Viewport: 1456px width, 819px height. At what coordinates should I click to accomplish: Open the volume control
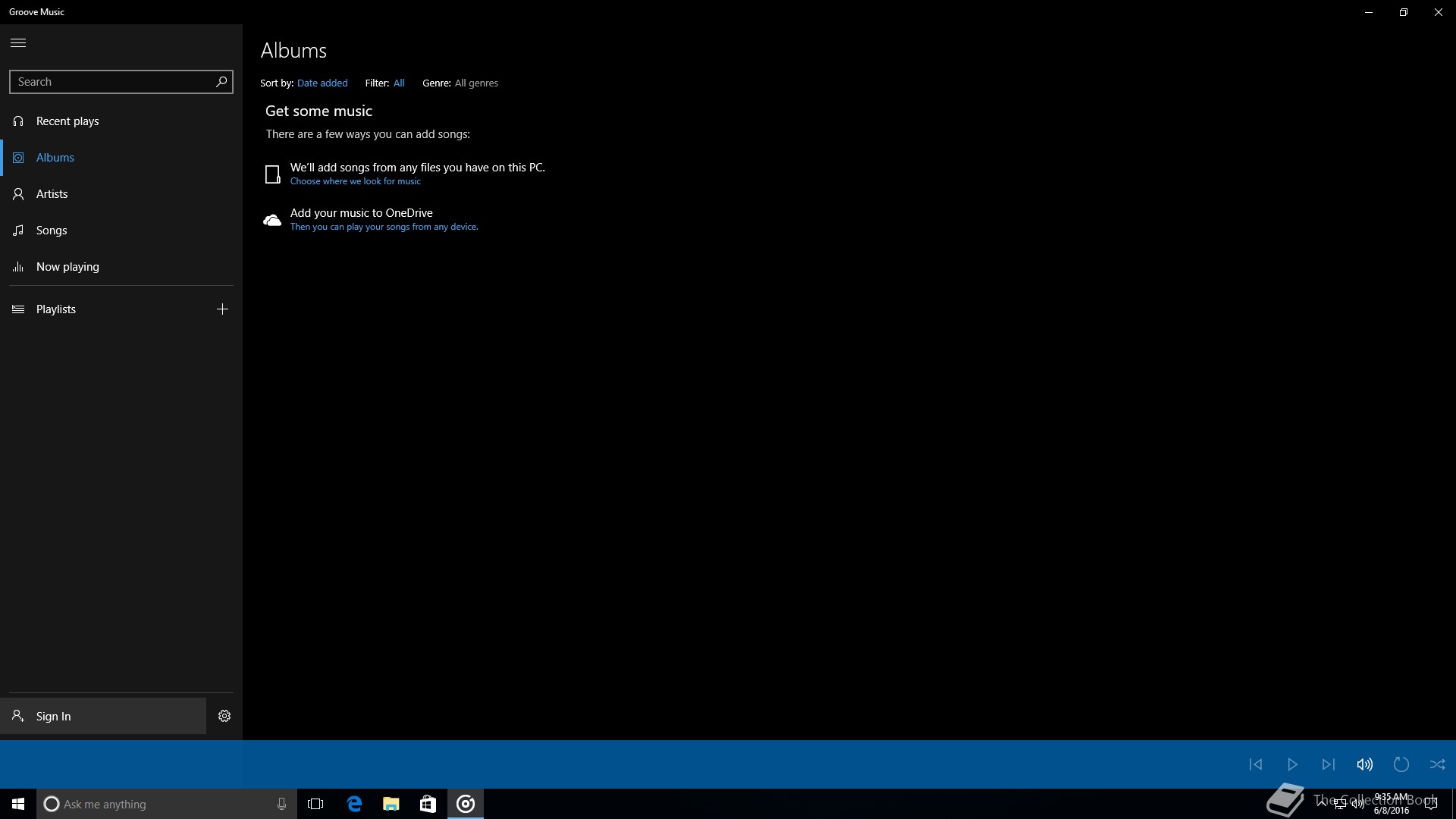[1365, 764]
